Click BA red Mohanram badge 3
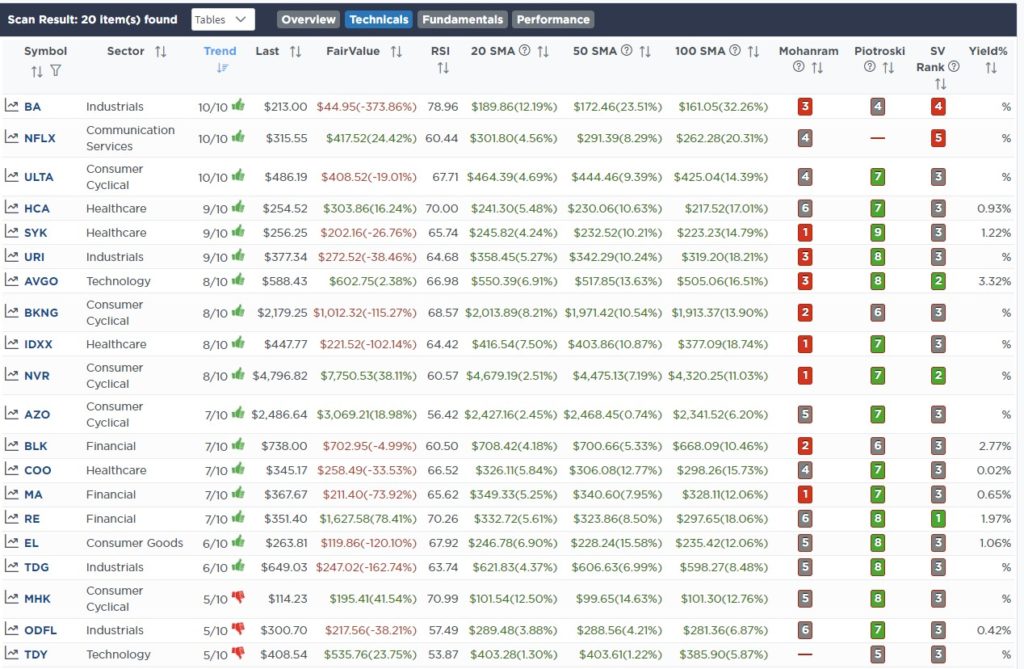Screen dimensions: 1024x669 pyautogui.click(x=805, y=106)
